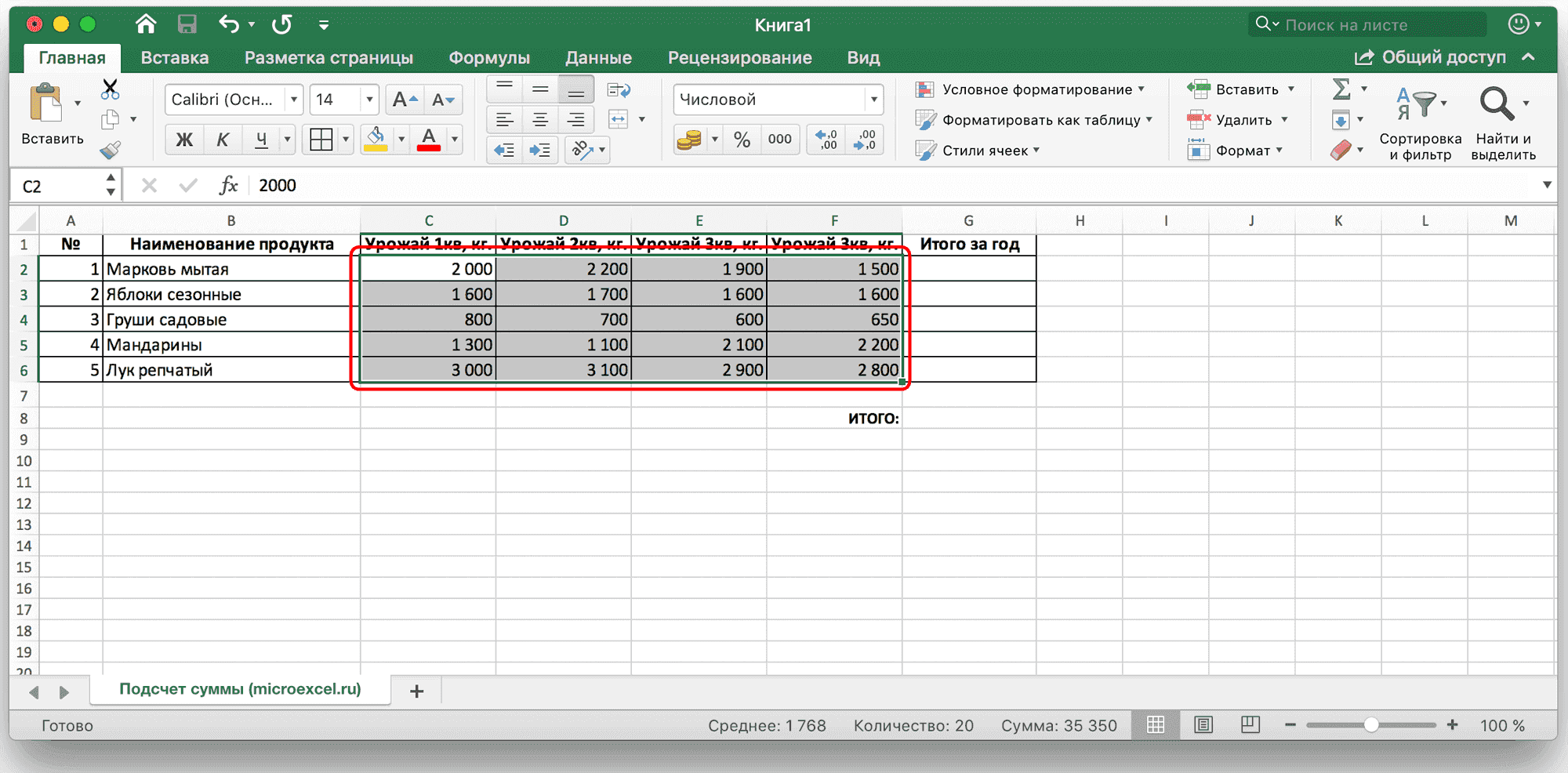Switch to the Формулы ribbon tab

coord(490,56)
